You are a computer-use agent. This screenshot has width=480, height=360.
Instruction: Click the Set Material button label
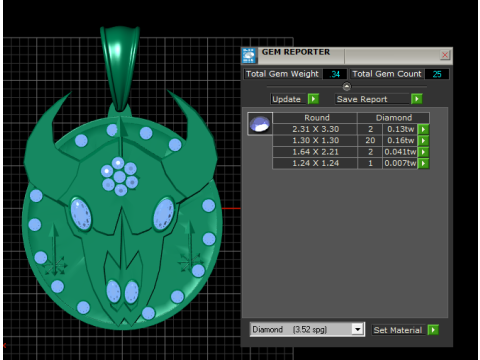click(x=398, y=330)
